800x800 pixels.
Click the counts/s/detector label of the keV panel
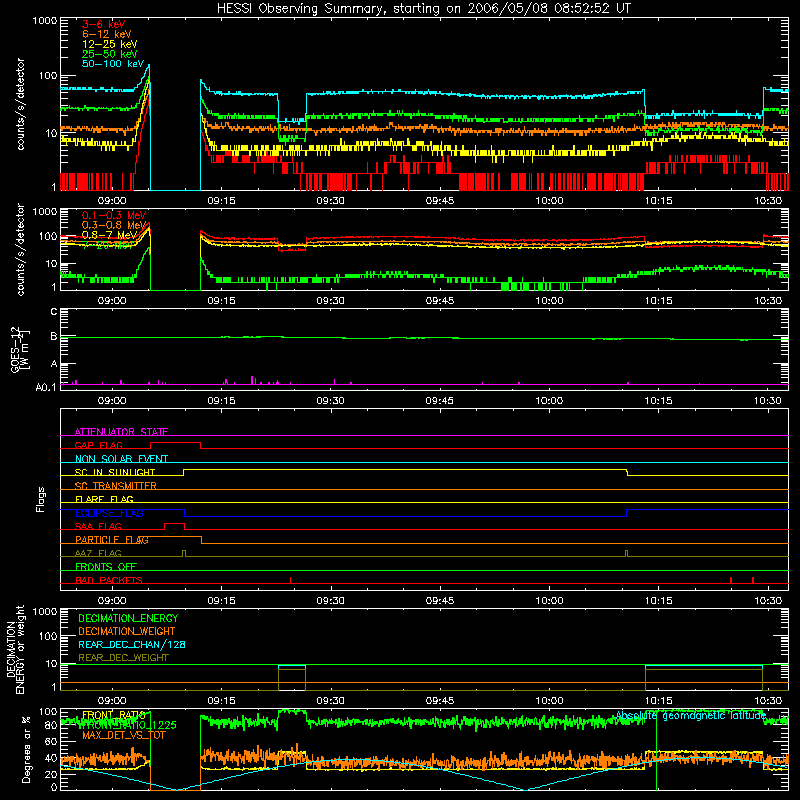[20, 104]
